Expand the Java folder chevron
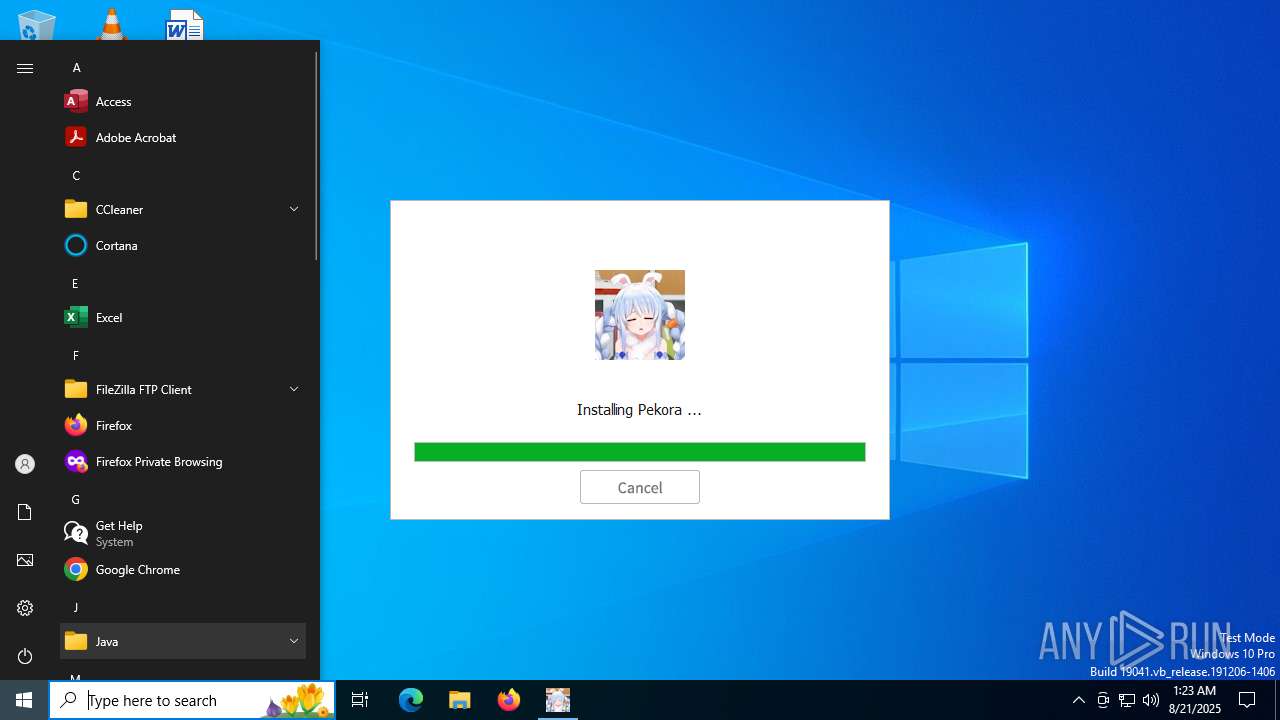Screen dimensions: 1280x720 (x=294, y=641)
